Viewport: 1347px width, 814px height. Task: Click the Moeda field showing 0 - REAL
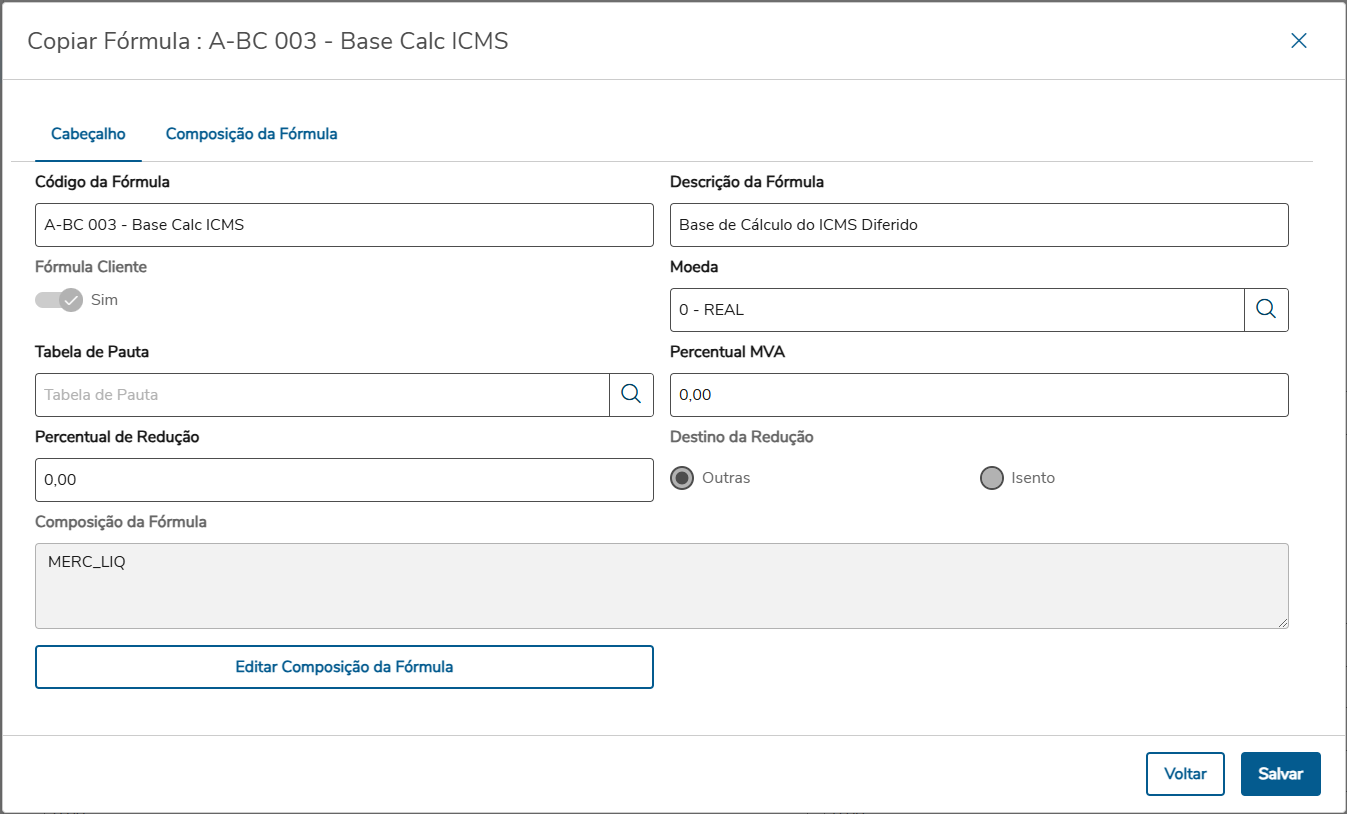pyautogui.click(x=956, y=310)
